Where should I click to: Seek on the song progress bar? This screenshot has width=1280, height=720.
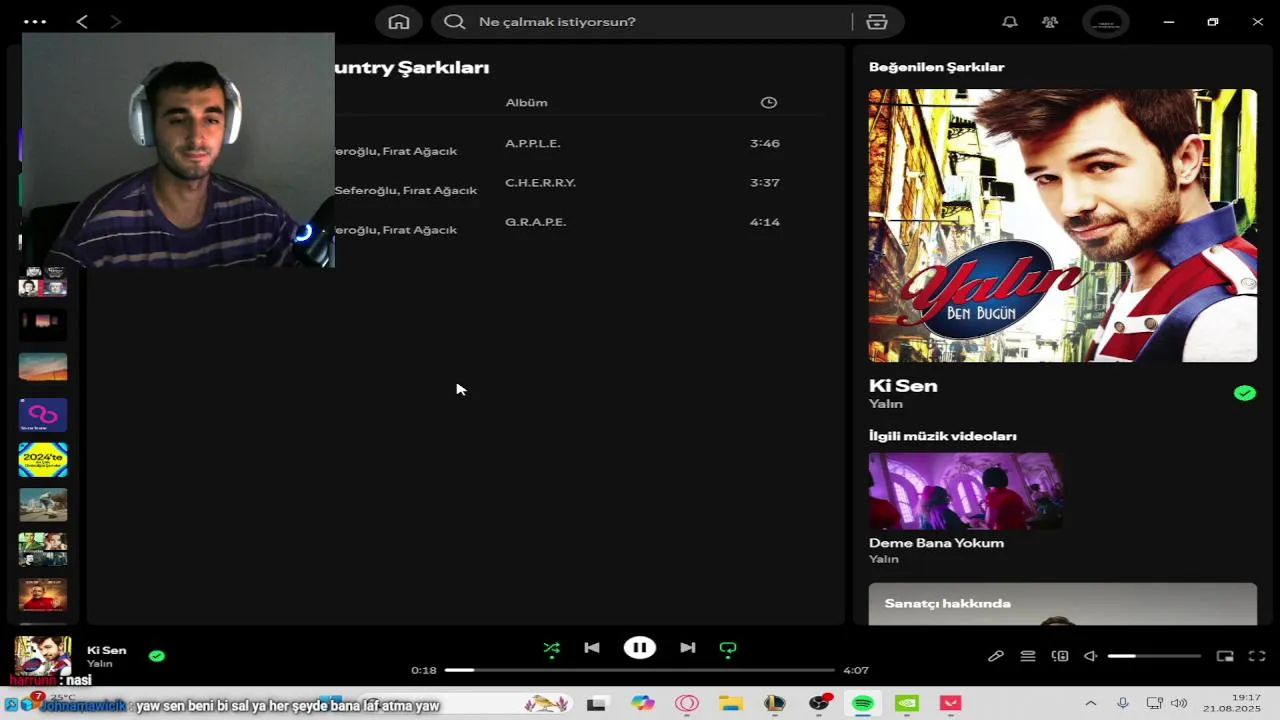640,670
